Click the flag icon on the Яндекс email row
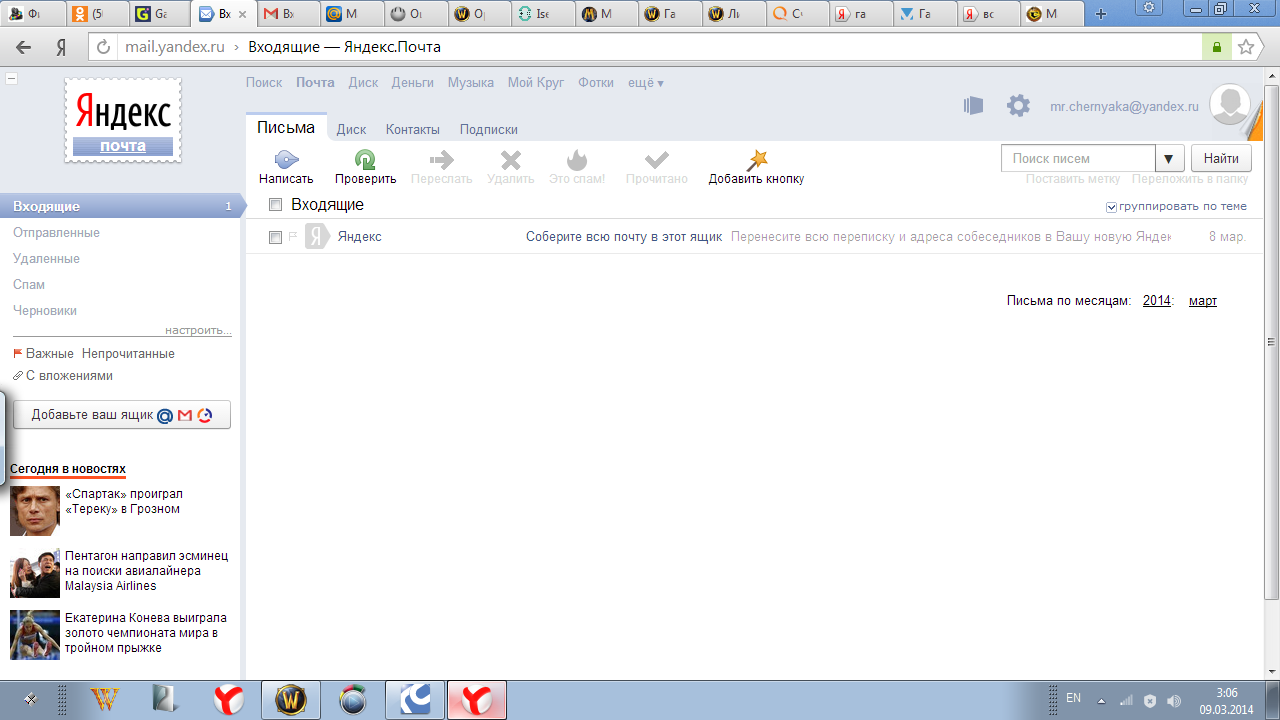The image size is (1280, 720). (293, 237)
